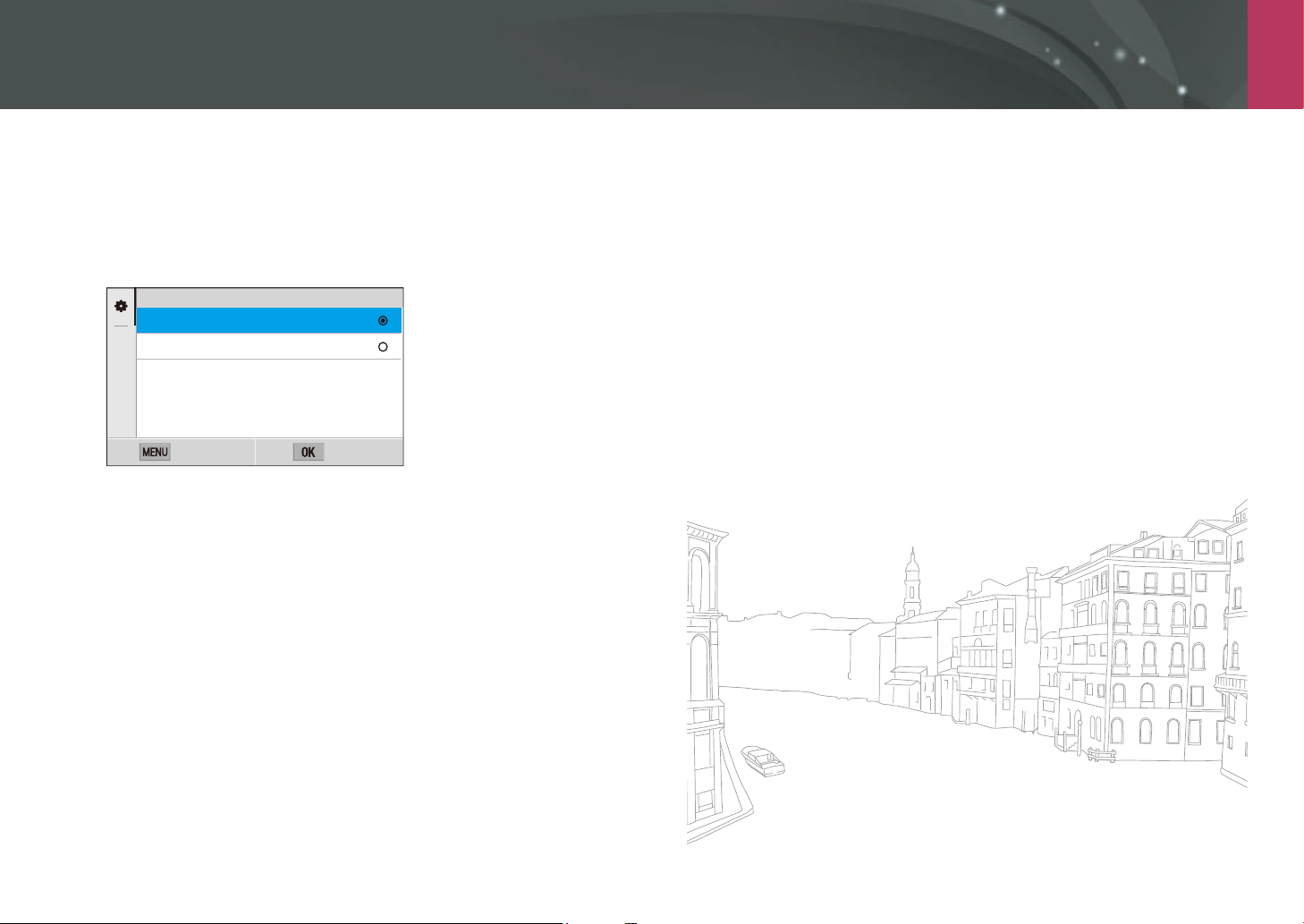Select the empty radio button in second row
Viewport: 1304px width, 924px height.
(383, 346)
